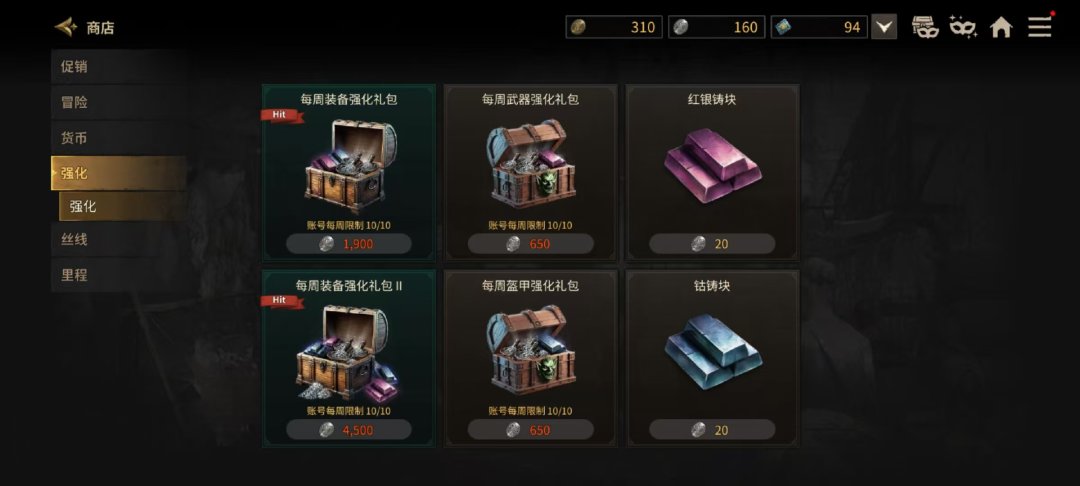Open the home icon in top bar
Image resolution: width=1080 pixels, height=486 pixels.
tap(1001, 28)
